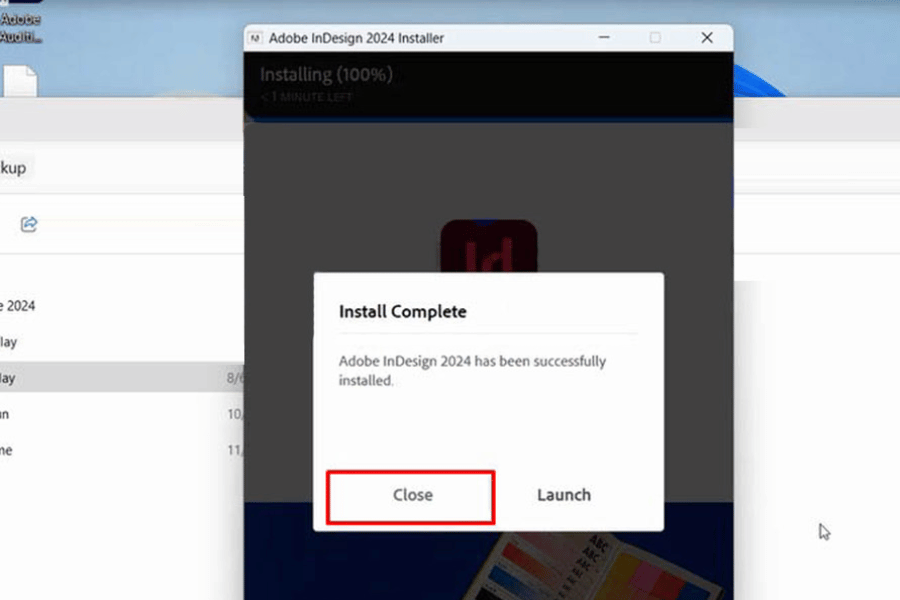Click the installer's title bar app icon
Screen dimensions: 900x600
click(255, 38)
